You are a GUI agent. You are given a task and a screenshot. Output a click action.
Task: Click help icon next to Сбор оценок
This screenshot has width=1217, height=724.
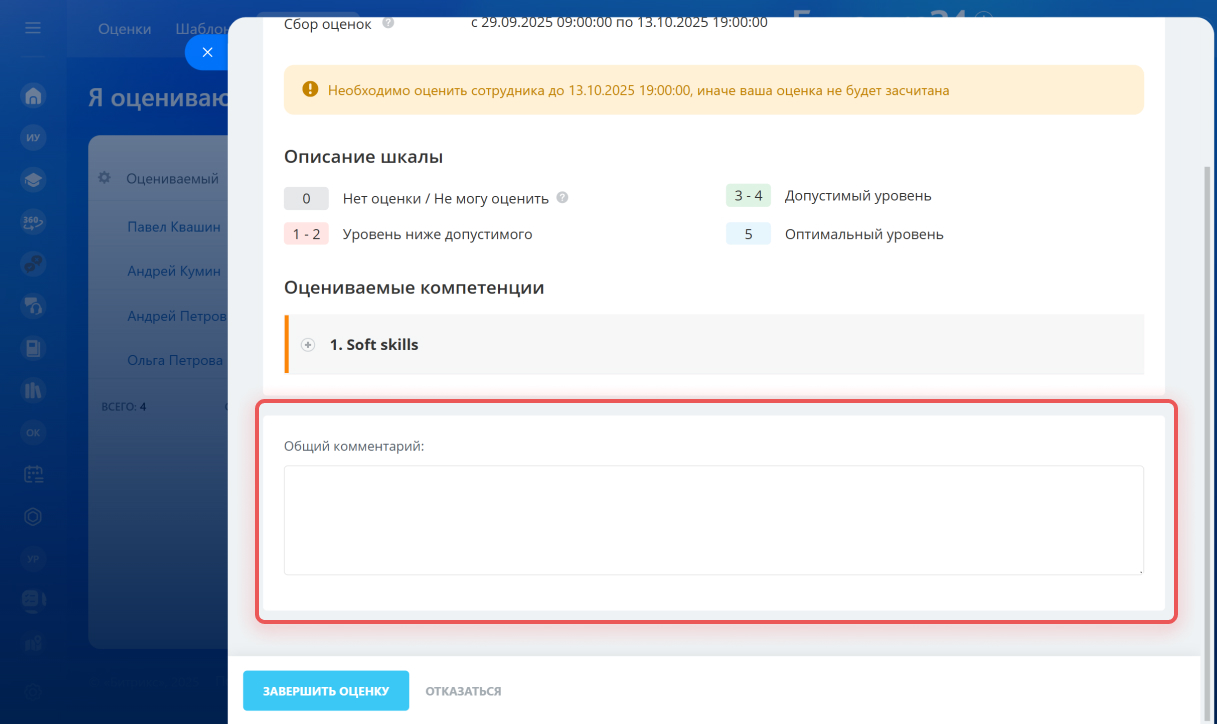388,22
